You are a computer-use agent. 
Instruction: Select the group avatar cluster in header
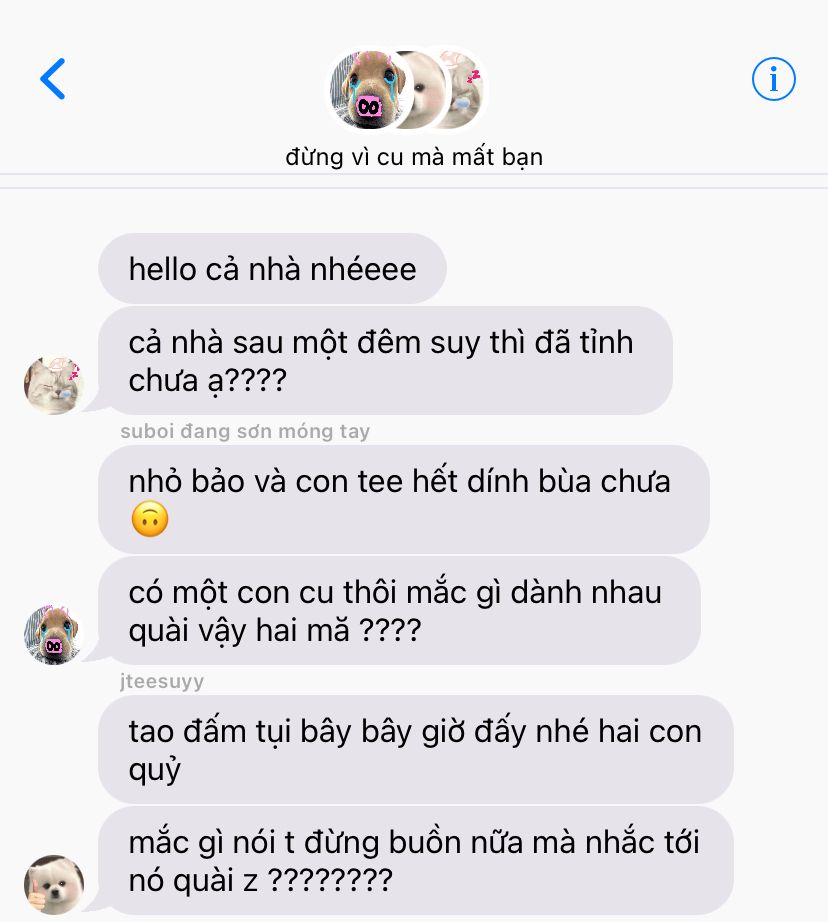tap(407, 90)
